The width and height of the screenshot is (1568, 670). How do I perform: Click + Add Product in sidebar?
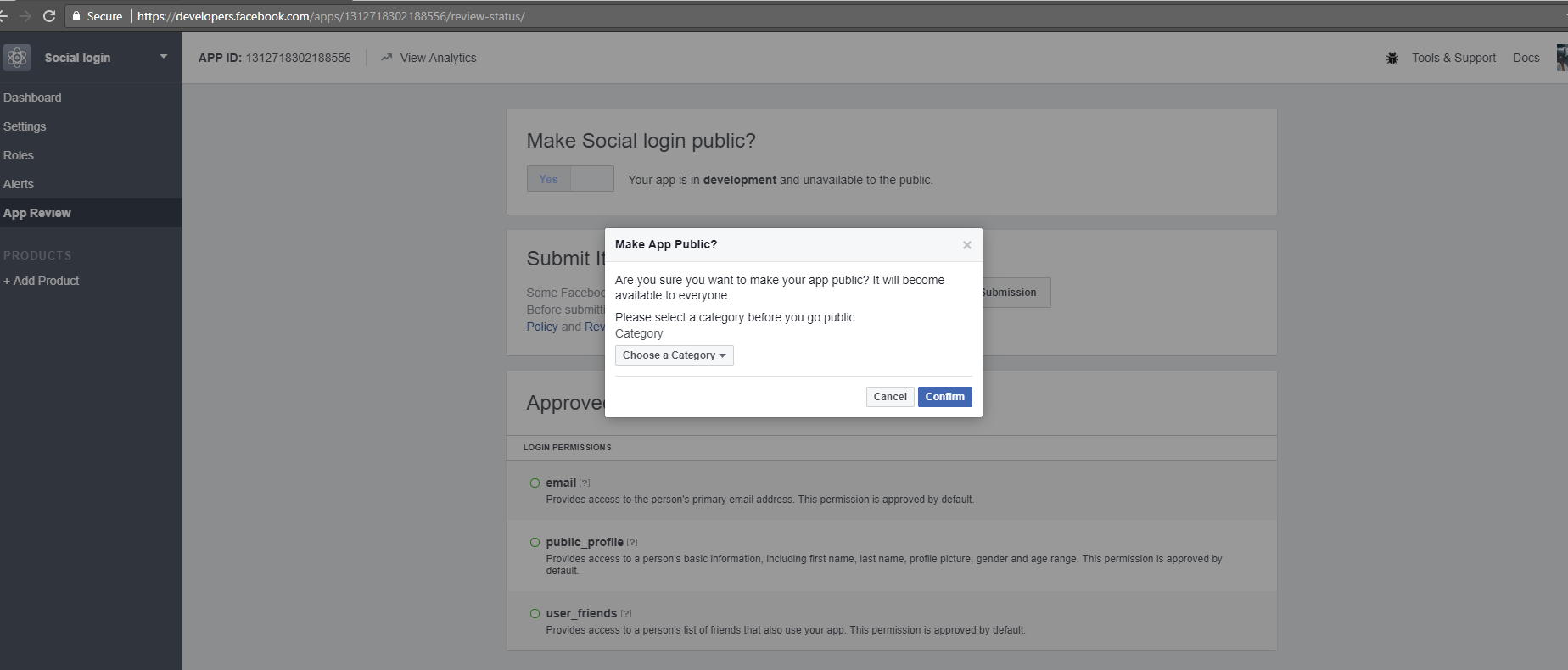point(42,281)
